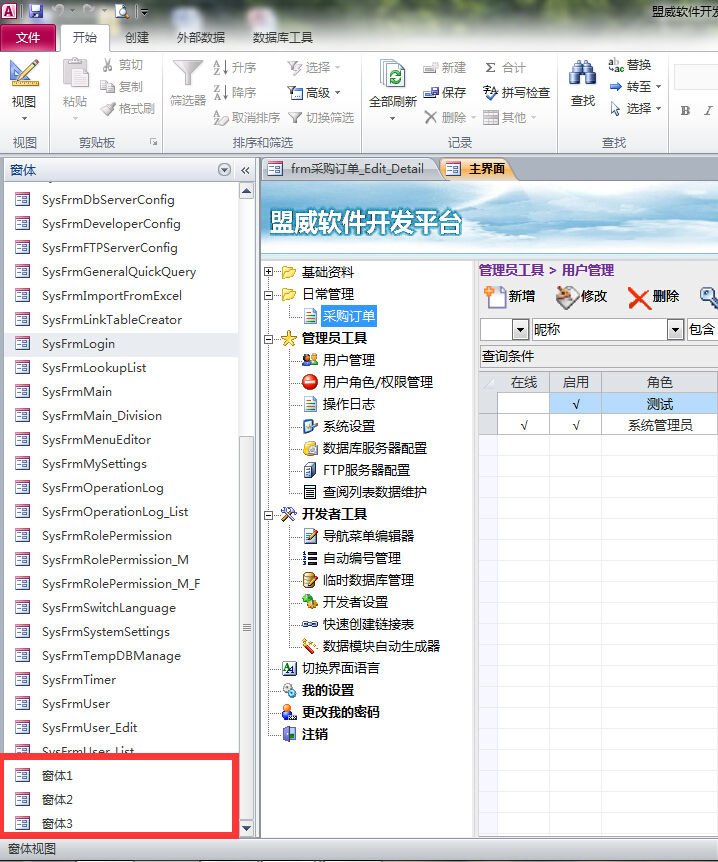The width and height of the screenshot is (718, 862).
Task: Click the Save record (保存) icon
Action: point(431,92)
